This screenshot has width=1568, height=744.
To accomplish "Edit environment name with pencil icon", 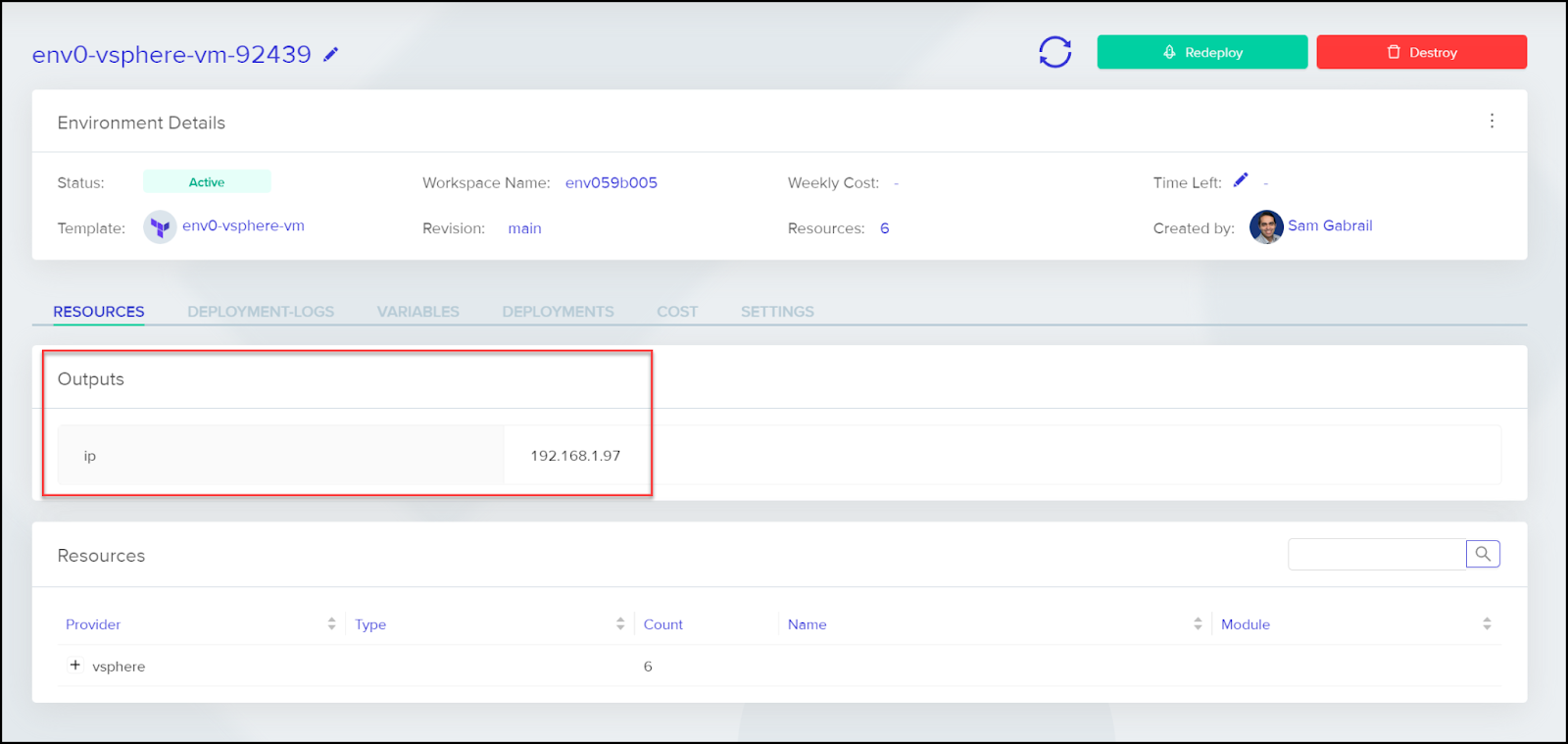I will [331, 54].
